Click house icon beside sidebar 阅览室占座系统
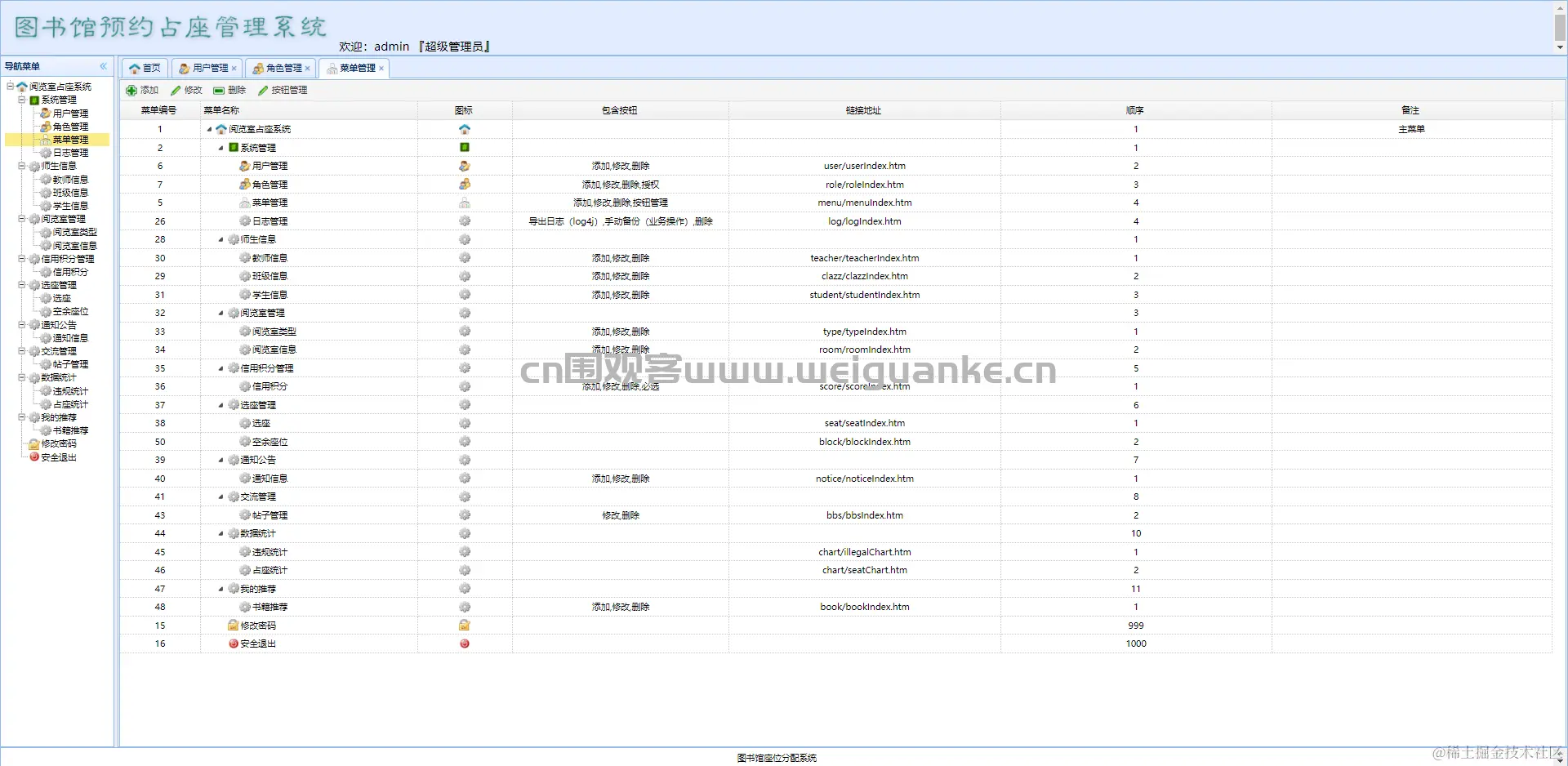The width and height of the screenshot is (1568, 766). [22, 87]
